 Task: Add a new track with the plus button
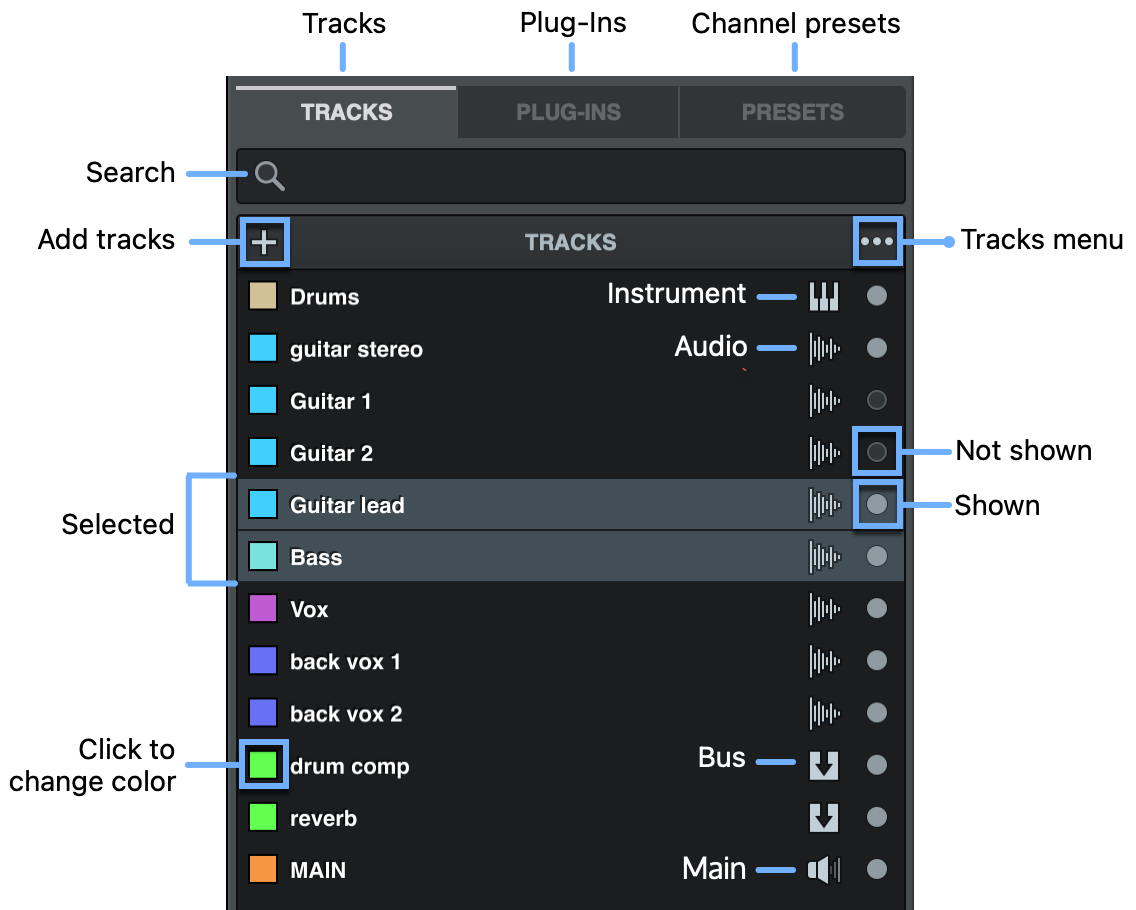click(264, 242)
